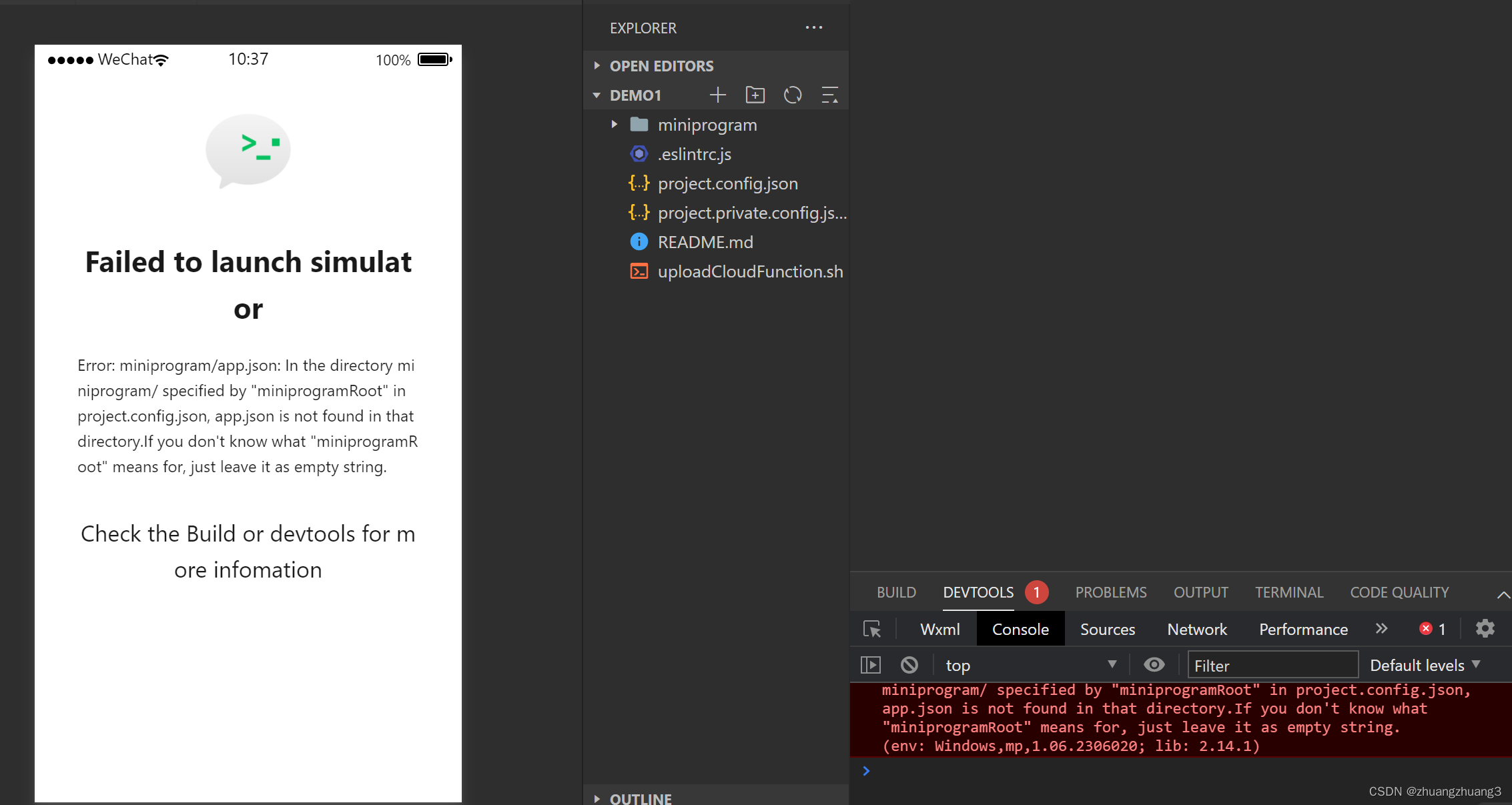Click the simulator WiFi signal icon
The height and width of the screenshot is (805, 1512).
click(161, 60)
